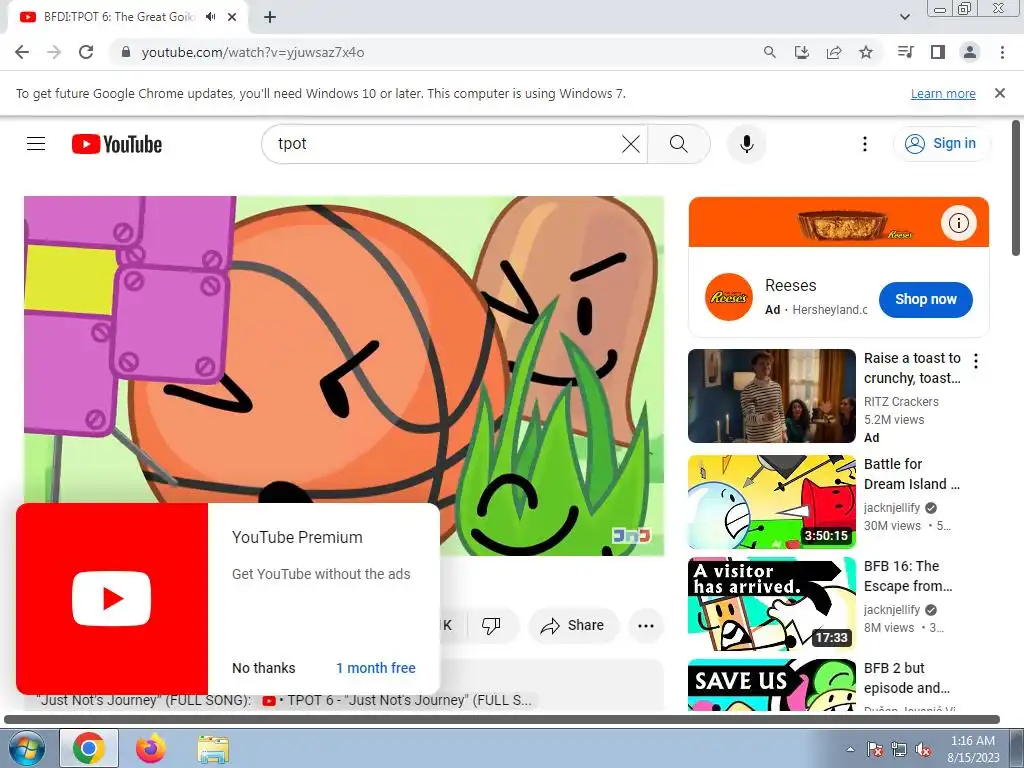Open the Reeses ad info icon

point(958,223)
